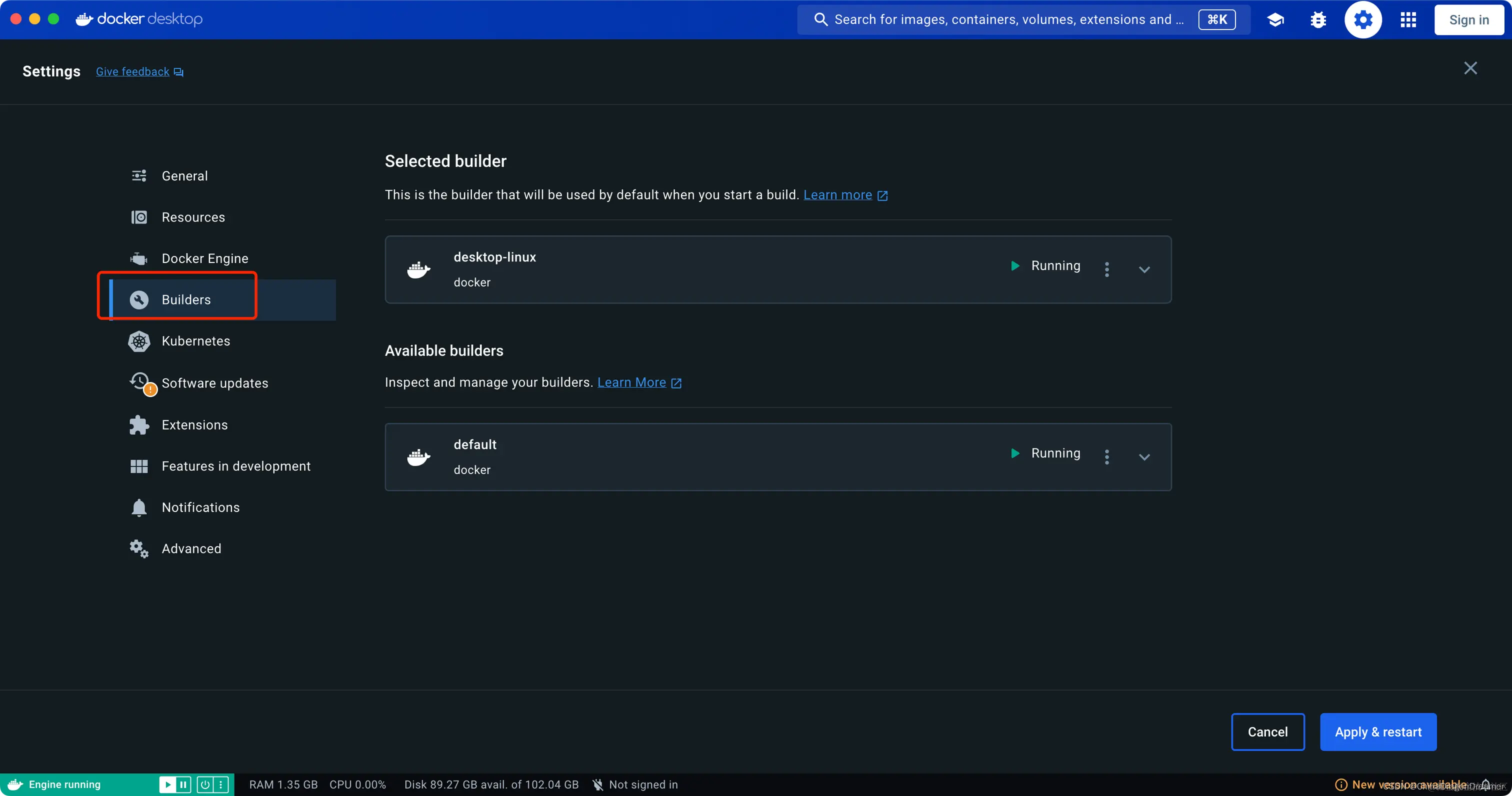This screenshot has width=1512, height=796.
Task: Expand the desktop-linux builder details
Action: 1144,269
